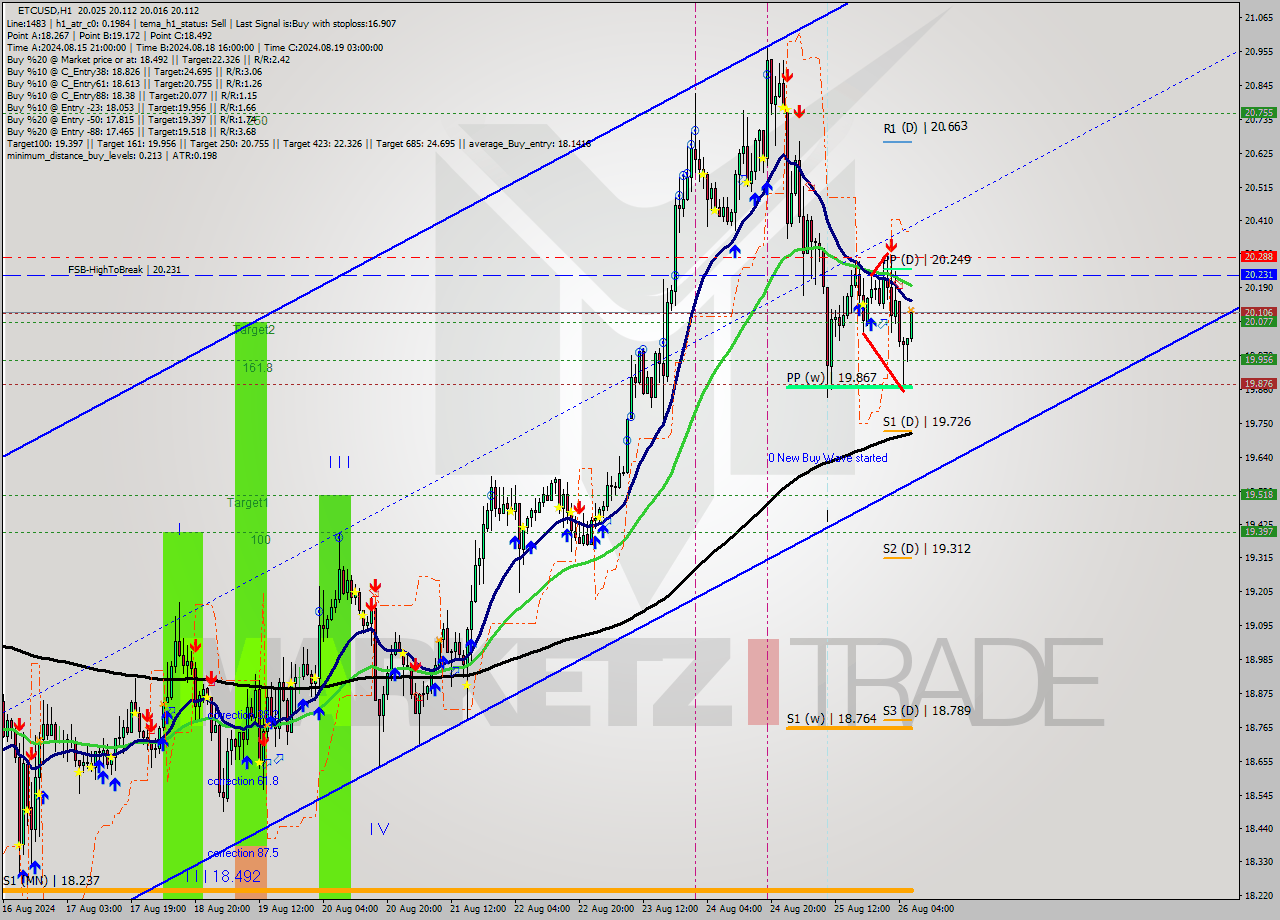
Task: Select the Target2 label on green bar
Action: [x=254, y=329]
